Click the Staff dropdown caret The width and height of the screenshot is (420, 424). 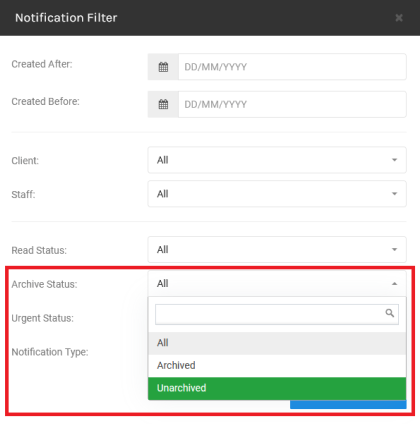[x=394, y=194]
